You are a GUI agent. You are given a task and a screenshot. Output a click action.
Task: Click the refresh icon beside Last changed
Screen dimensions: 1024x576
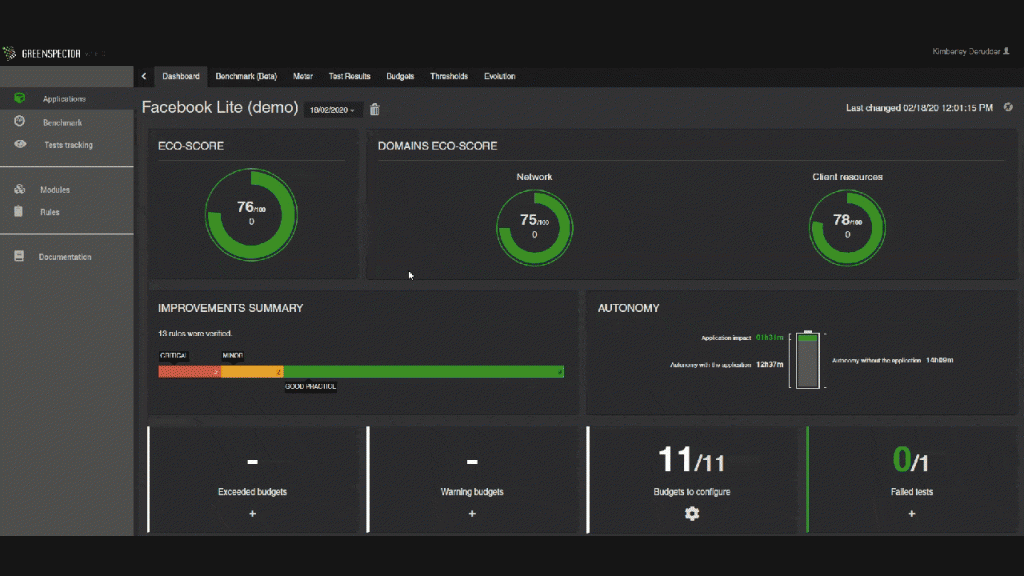pos(1008,107)
